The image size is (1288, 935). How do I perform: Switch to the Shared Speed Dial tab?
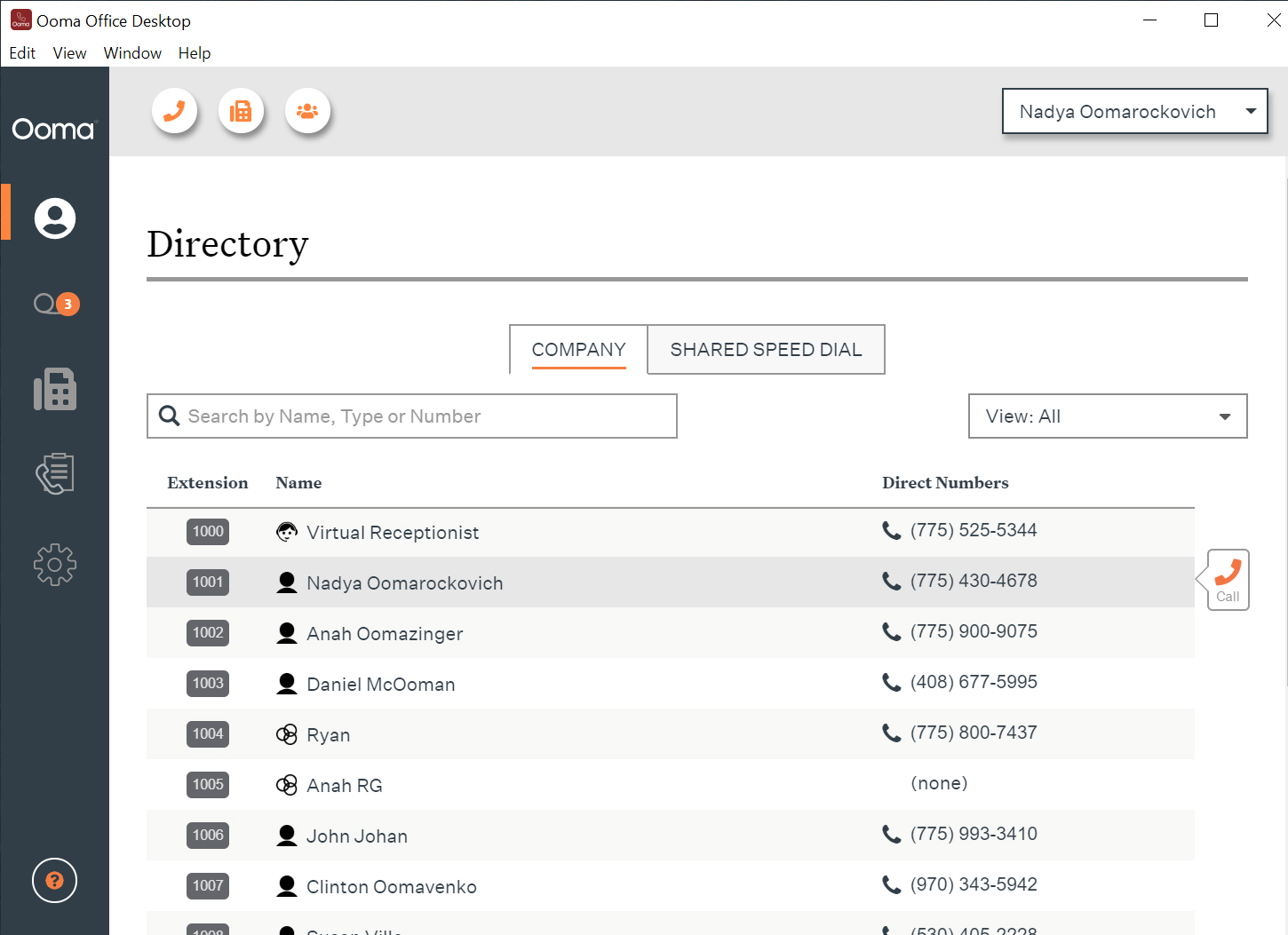766,350
